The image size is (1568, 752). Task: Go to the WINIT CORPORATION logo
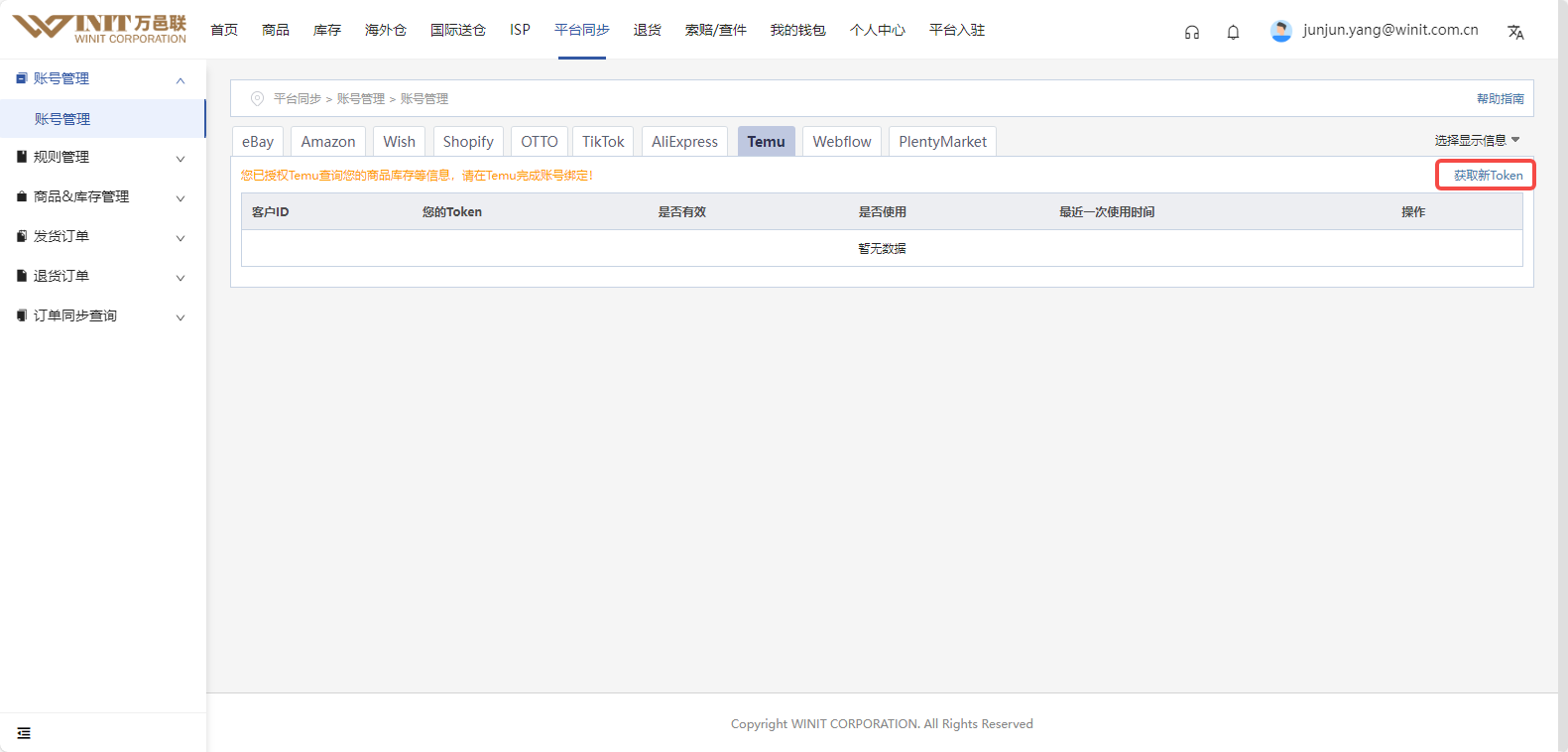[x=99, y=29]
